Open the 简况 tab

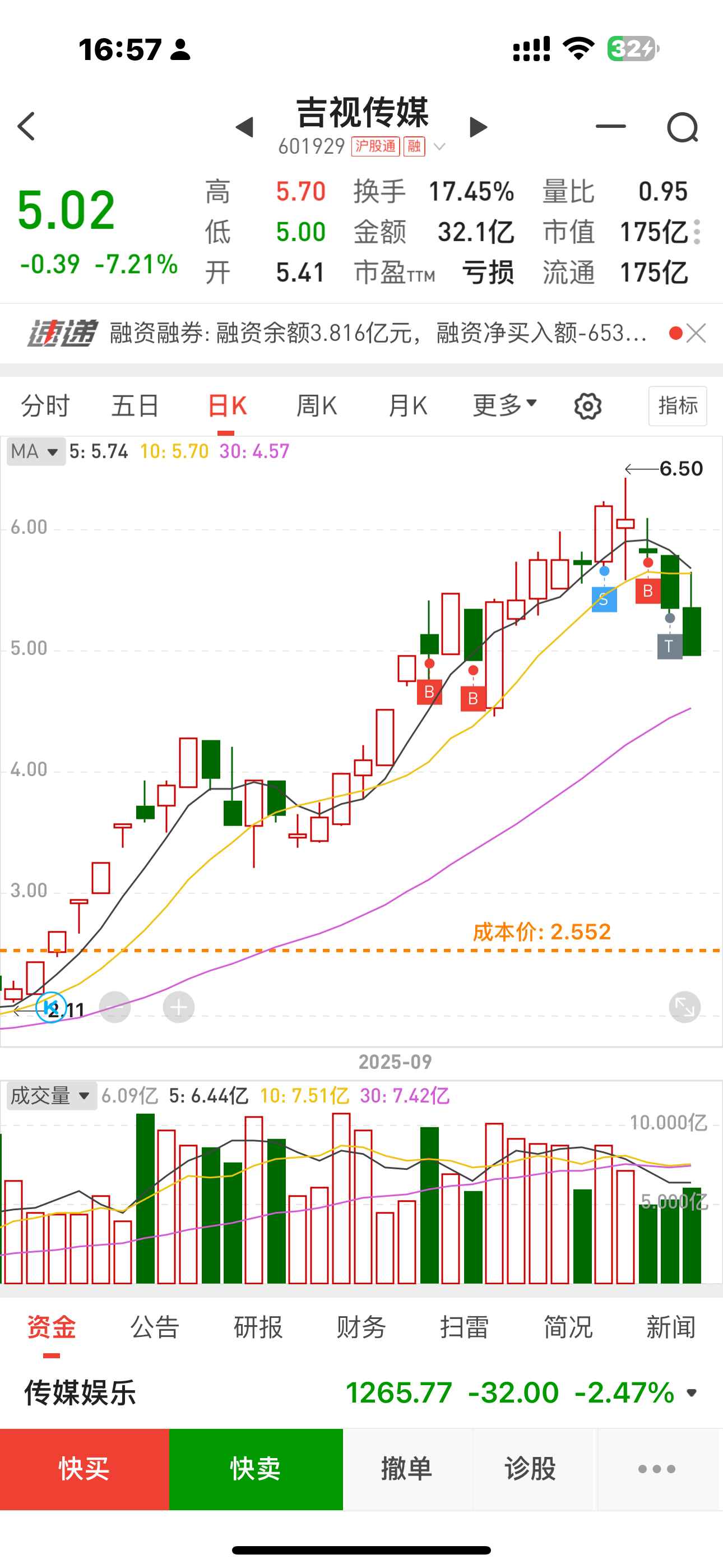coord(568,1327)
